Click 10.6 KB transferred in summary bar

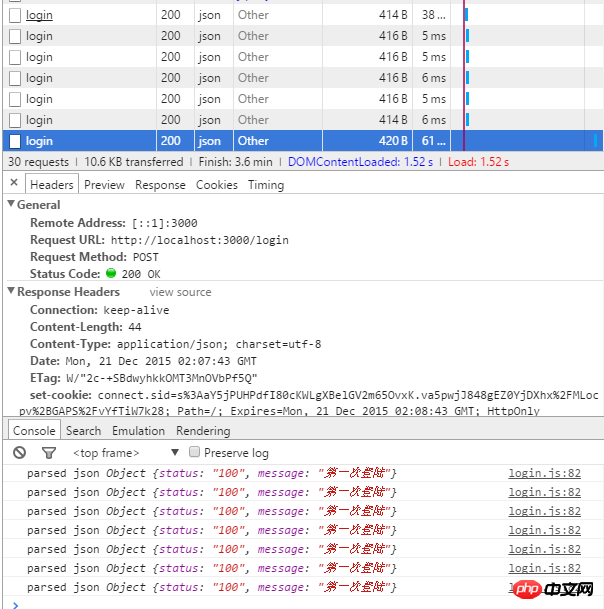click(x=134, y=162)
